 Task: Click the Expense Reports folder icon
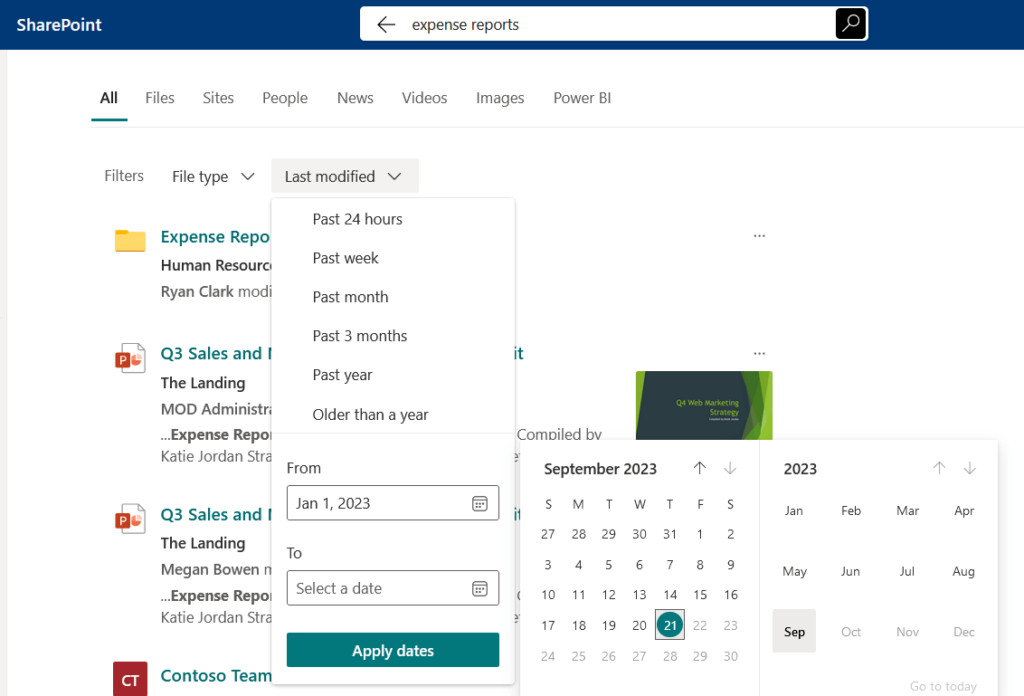coord(130,240)
